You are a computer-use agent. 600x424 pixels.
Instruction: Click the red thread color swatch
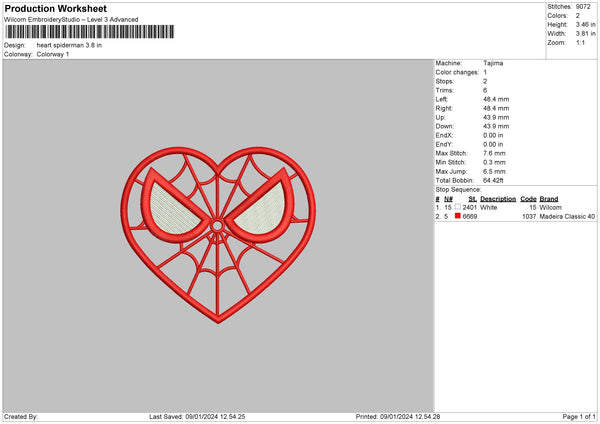pyautogui.click(x=458, y=216)
